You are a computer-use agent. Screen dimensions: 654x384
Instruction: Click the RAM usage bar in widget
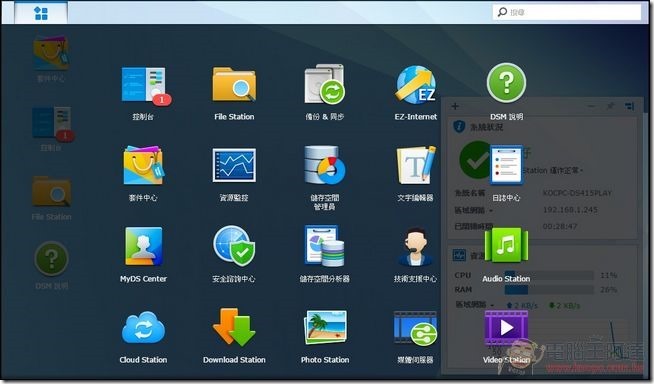click(x=549, y=289)
